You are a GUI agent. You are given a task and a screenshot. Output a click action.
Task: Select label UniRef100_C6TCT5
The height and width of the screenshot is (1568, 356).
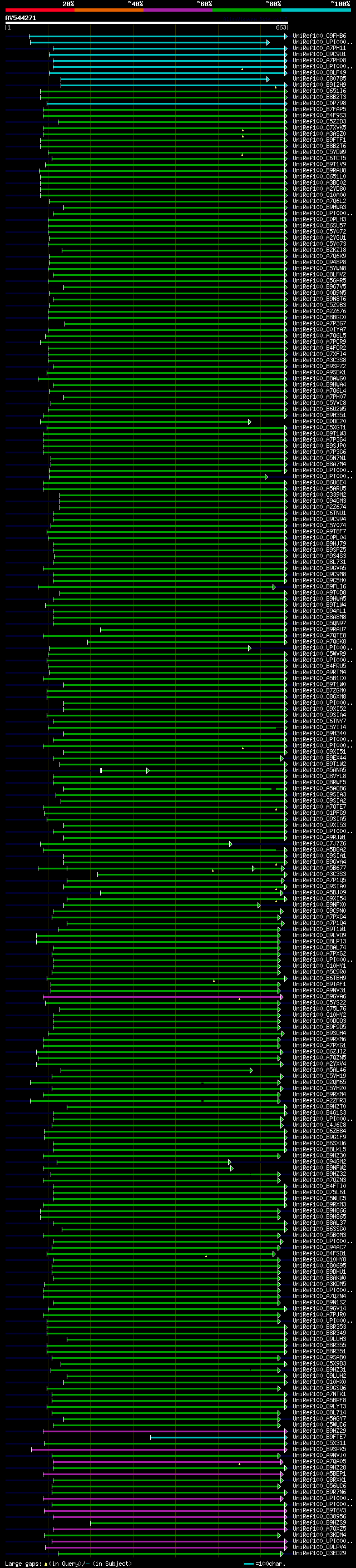point(319,159)
